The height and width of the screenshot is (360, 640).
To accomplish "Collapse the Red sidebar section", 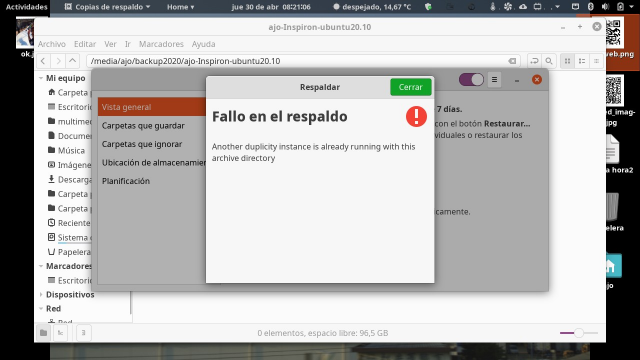I will [x=41, y=309].
